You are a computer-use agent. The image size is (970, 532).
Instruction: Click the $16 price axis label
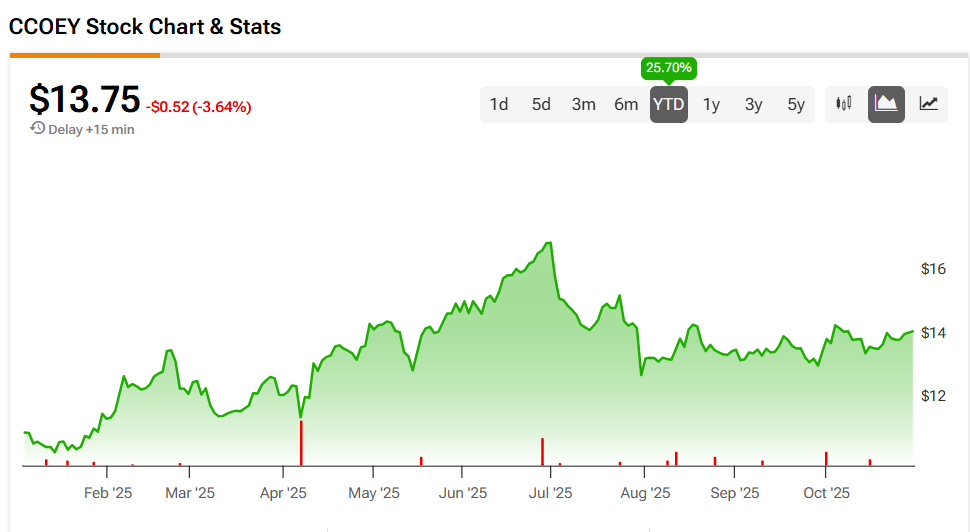(x=933, y=269)
